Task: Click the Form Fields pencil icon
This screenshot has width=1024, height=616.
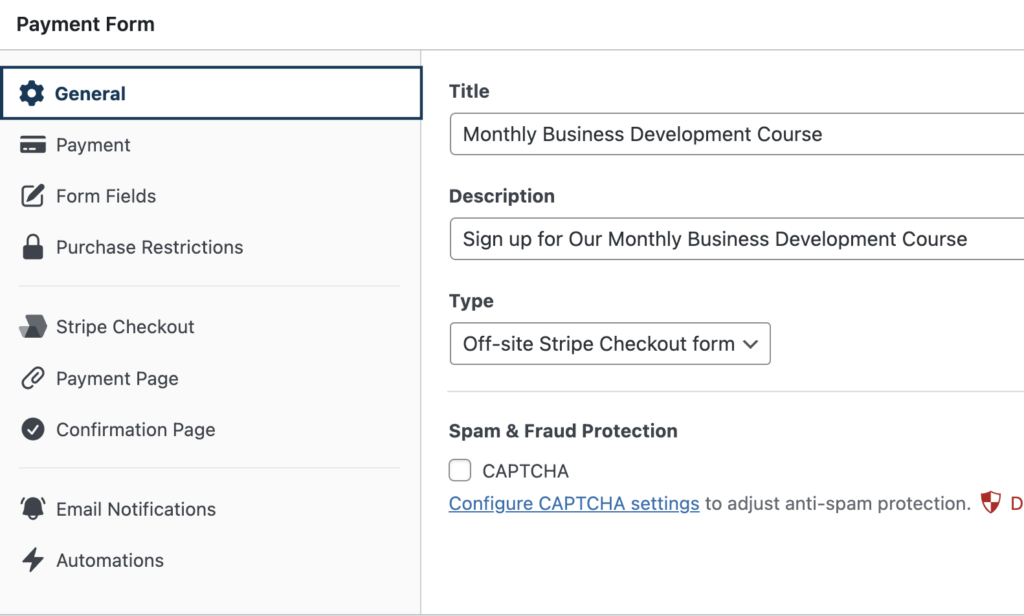Action: click(33, 196)
